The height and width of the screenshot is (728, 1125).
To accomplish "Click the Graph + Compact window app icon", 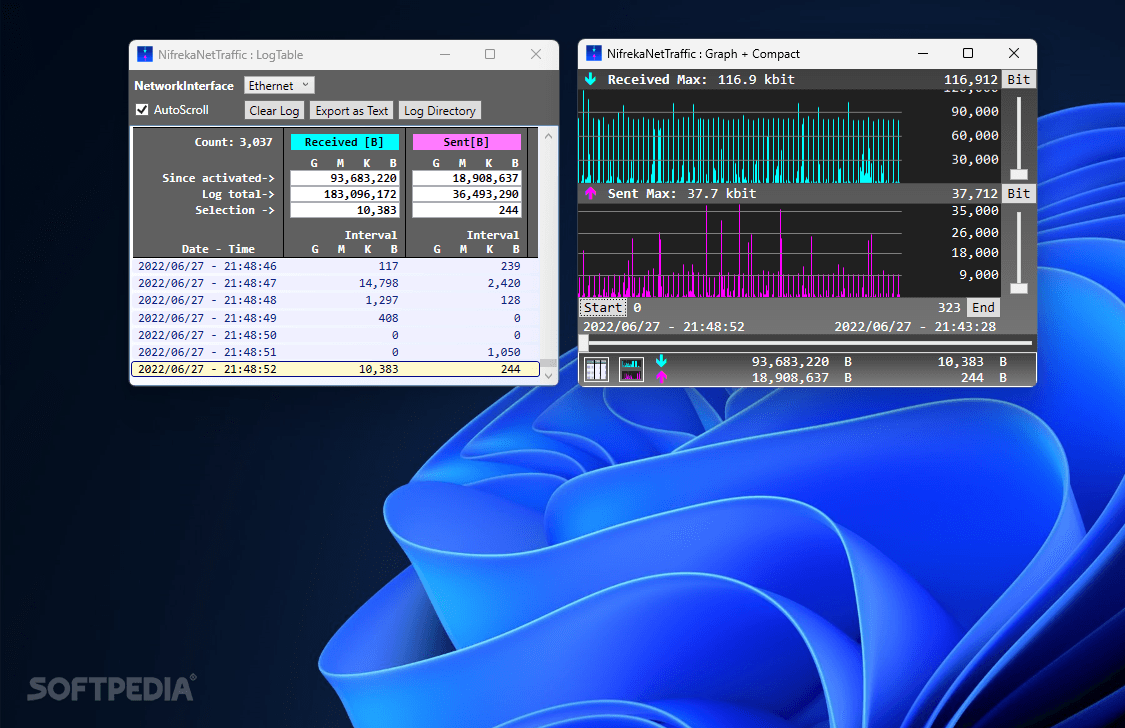I will [593, 53].
